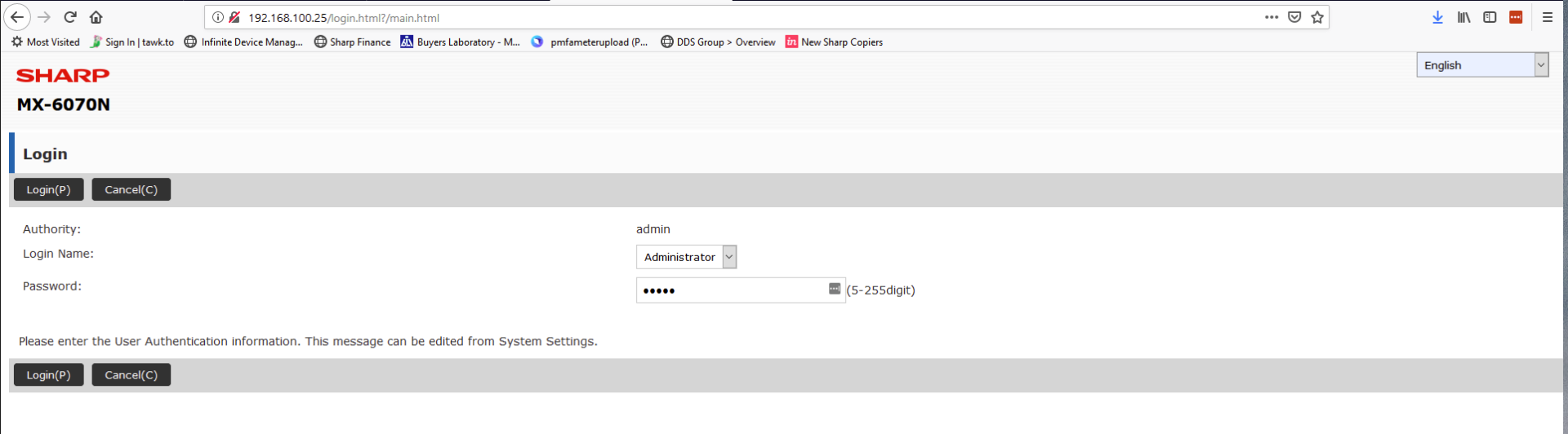This screenshot has height=434, width=1568.
Task: Open the New Sharp Copiers bookmark
Action: pos(834,42)
